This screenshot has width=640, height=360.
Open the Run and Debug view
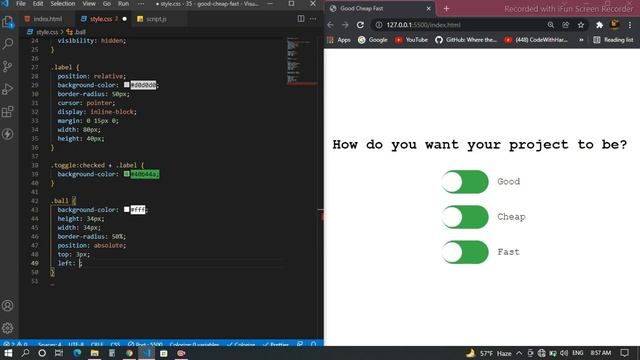(x=8, y=89)
